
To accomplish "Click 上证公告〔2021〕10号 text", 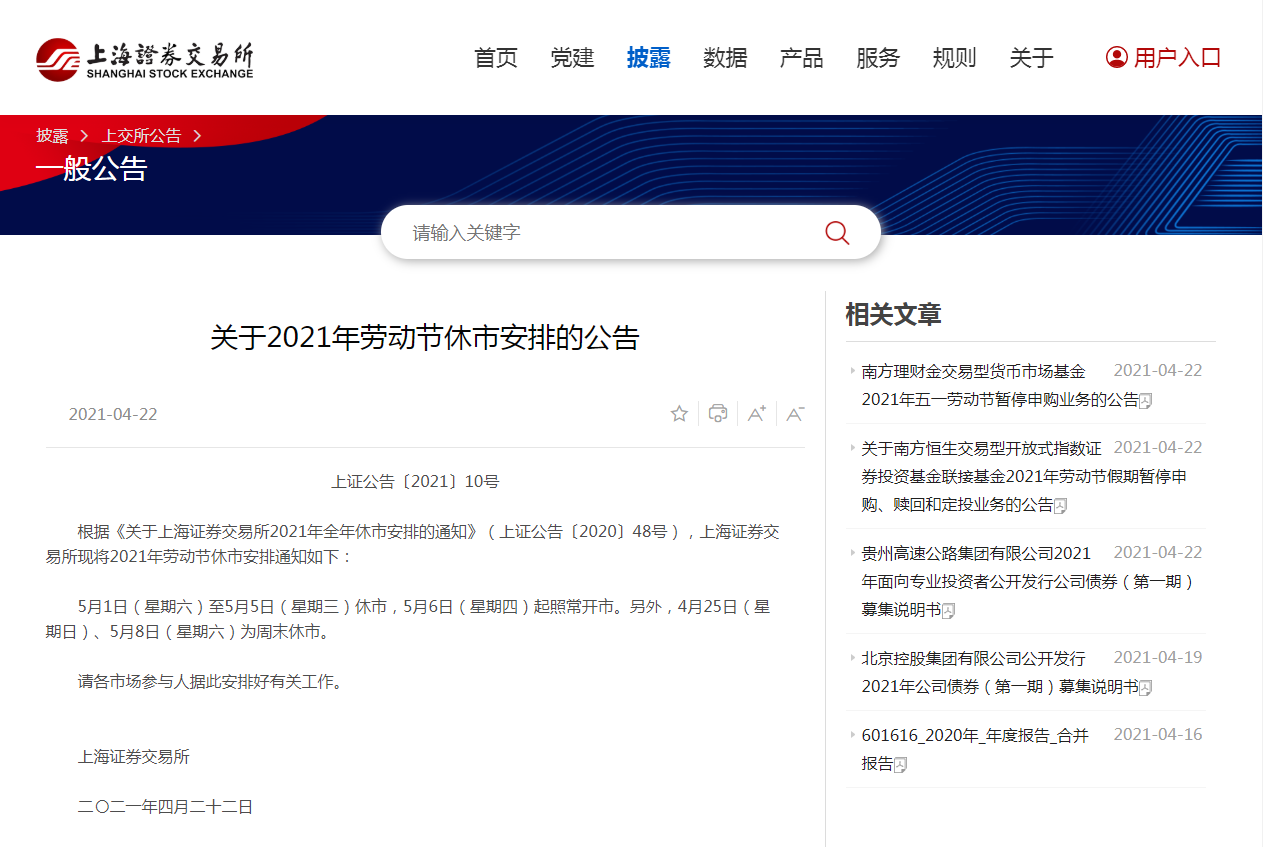I will click(x=415, y=482).
